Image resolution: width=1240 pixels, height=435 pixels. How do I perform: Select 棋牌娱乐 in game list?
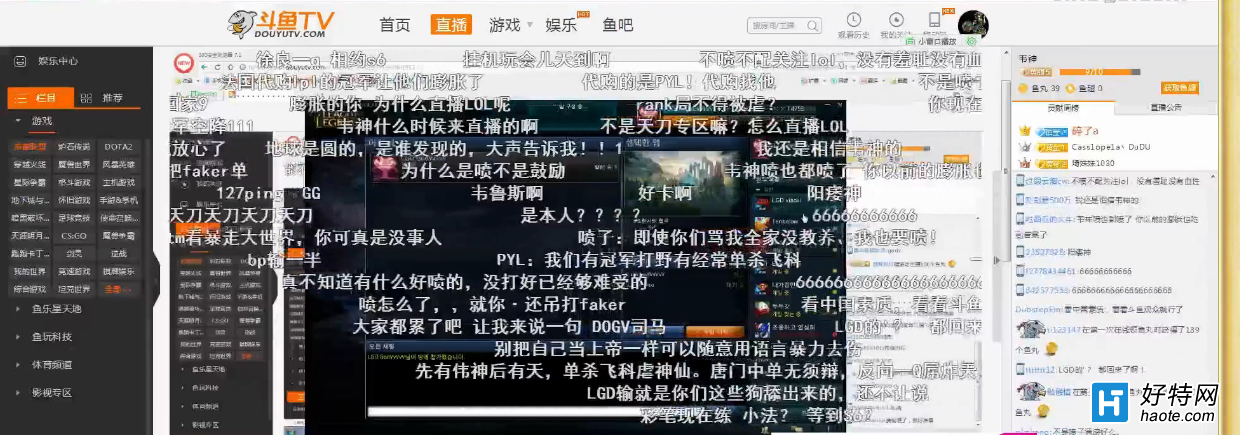click(118, 271)
